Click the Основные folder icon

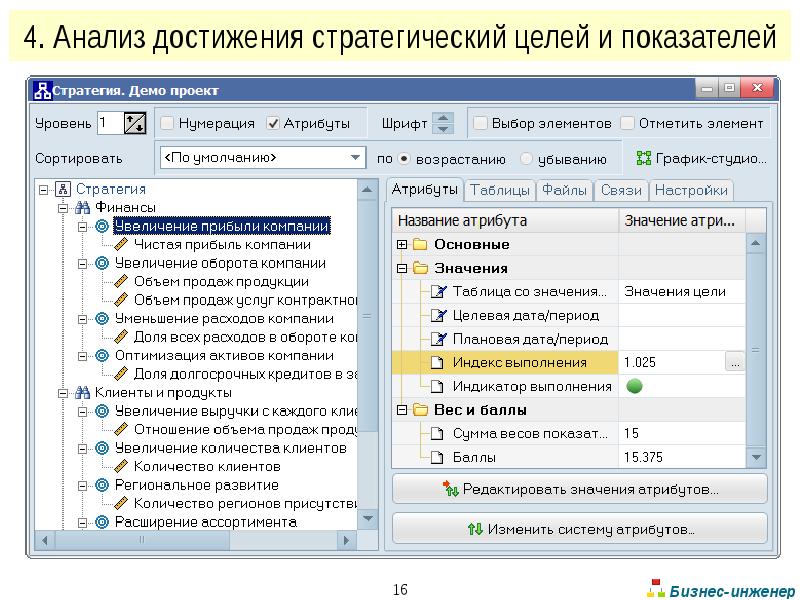pos(419,245)
